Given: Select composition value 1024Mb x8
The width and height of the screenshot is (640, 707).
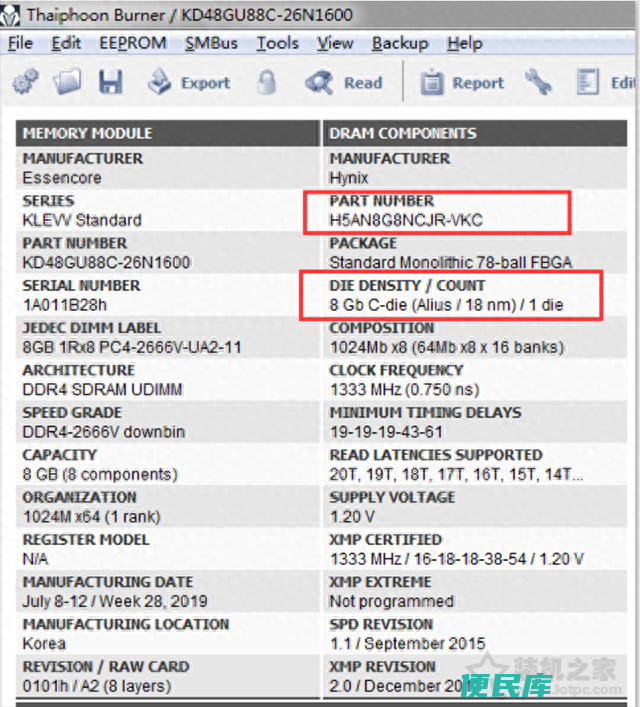Looking at the screenshot, I should [447, 347].
